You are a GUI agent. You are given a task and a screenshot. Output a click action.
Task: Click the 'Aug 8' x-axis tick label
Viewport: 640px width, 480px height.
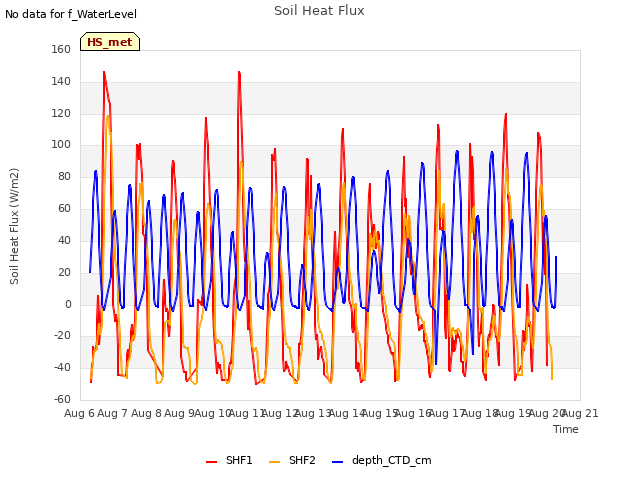click(146, 413)
